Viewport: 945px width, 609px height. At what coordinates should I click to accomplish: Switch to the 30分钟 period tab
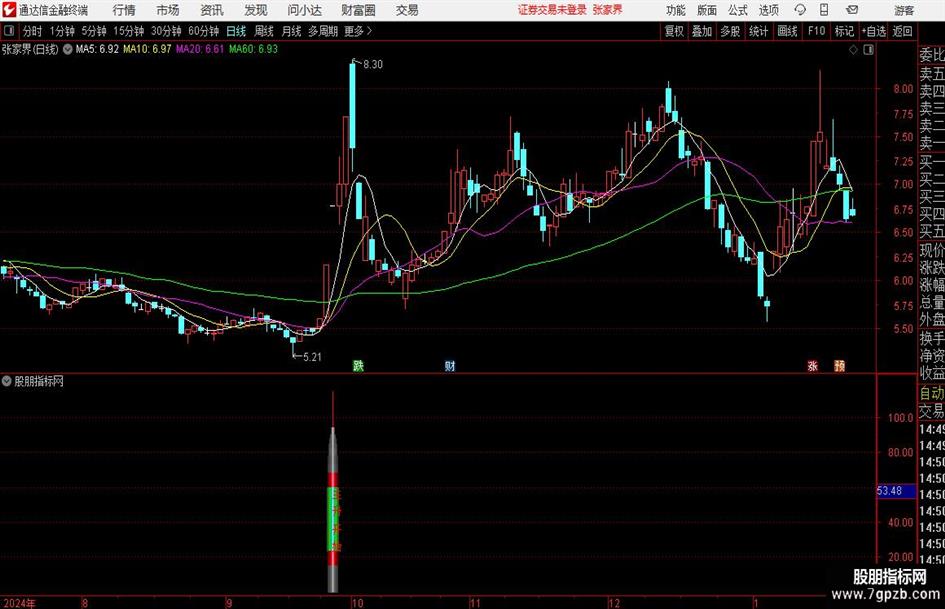tap(166, 31)
